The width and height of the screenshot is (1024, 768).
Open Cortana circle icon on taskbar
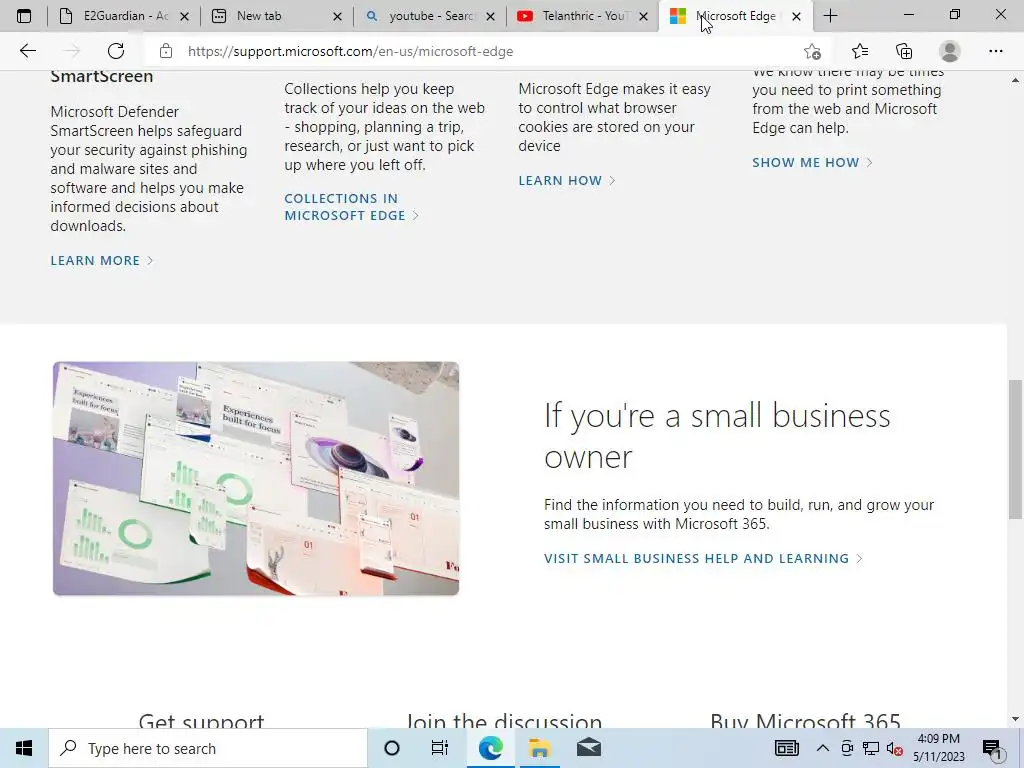(x=392, y=748)
